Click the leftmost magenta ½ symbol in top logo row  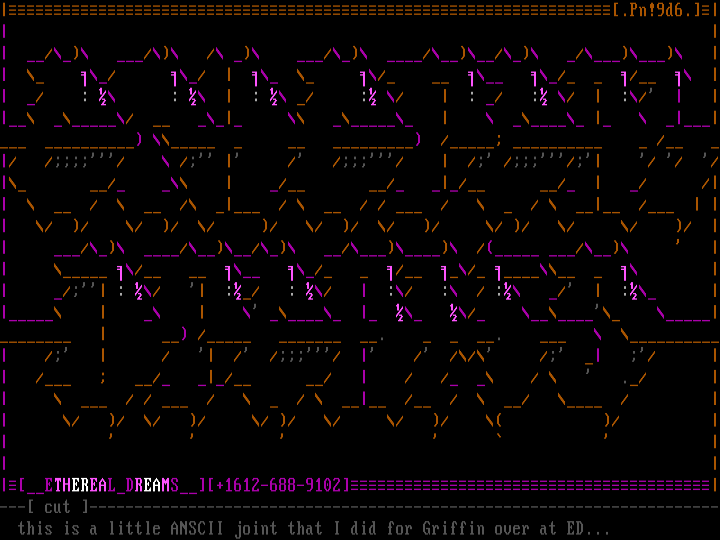(104, 96)
